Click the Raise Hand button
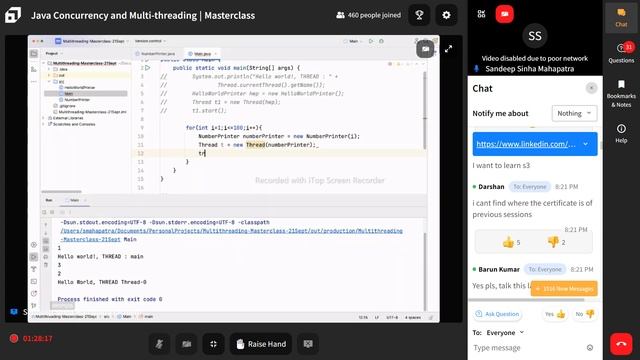 [261, 344]
